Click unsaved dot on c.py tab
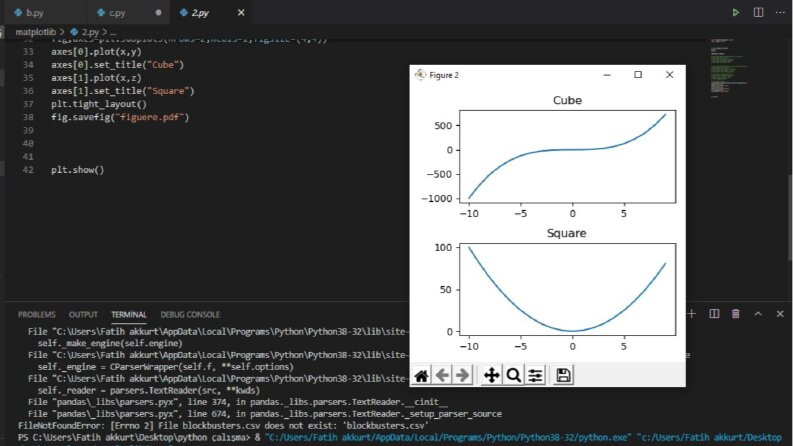Screen dimensions: 793x446 tap(158, 13)
